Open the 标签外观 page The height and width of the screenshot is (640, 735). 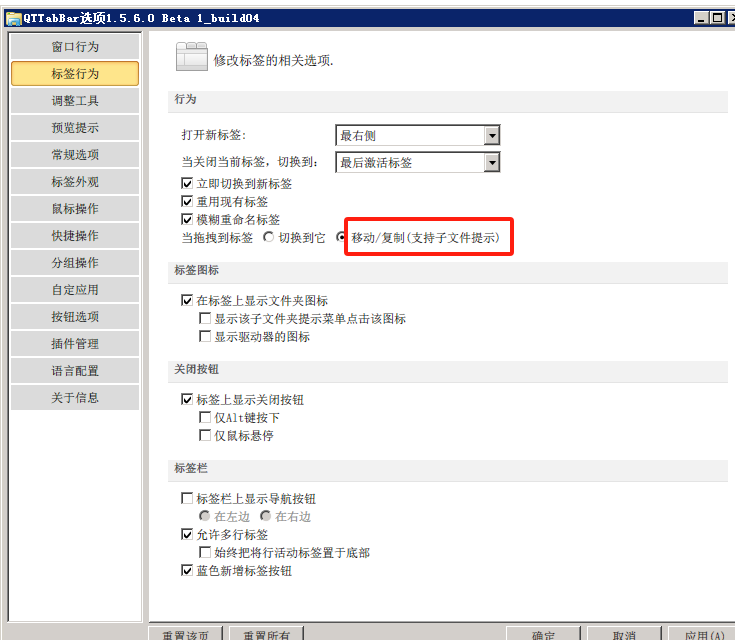tap(75, 182)
